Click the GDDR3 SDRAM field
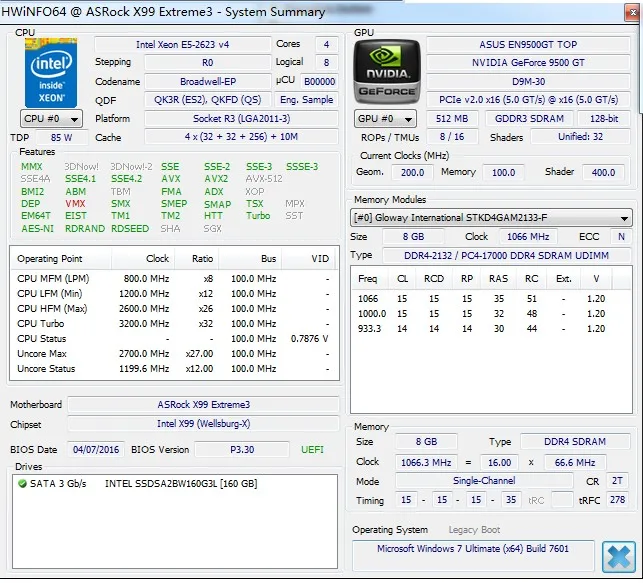 tap(529, 119)
